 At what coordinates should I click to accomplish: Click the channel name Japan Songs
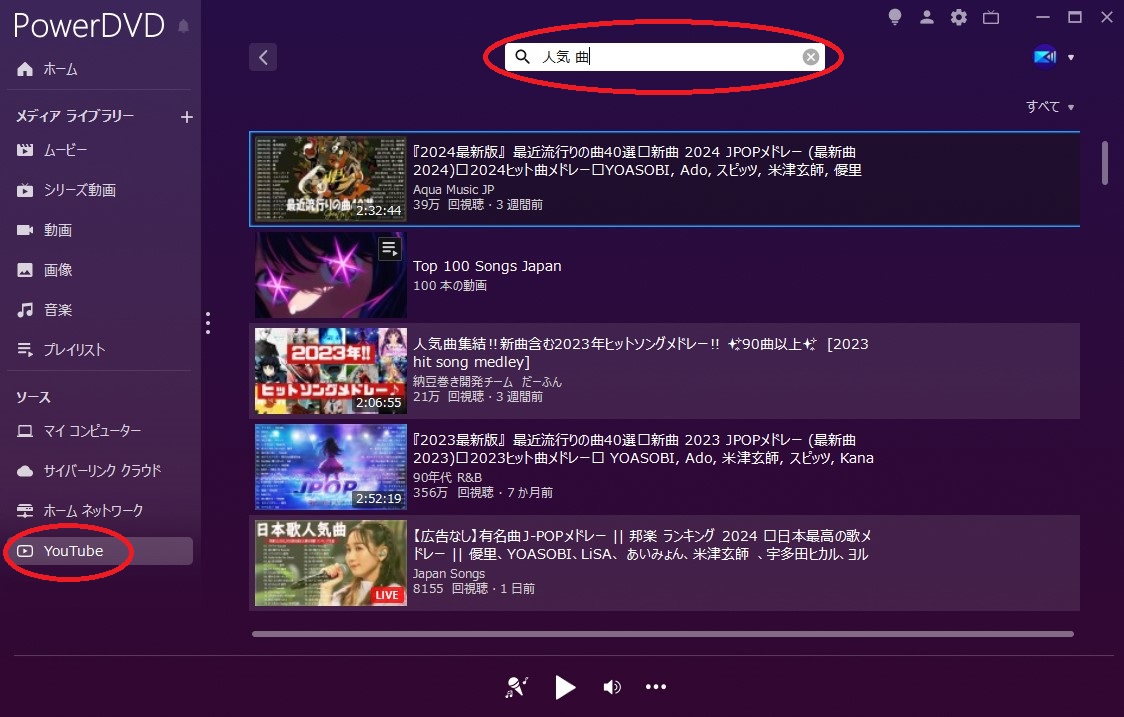point(449,574)
